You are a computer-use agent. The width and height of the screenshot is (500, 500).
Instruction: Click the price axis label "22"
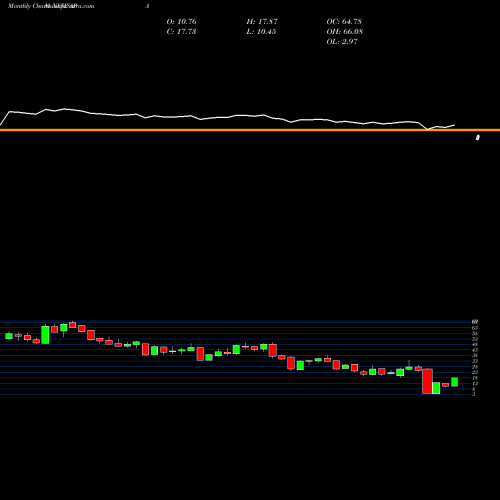(x=475, y=372)
